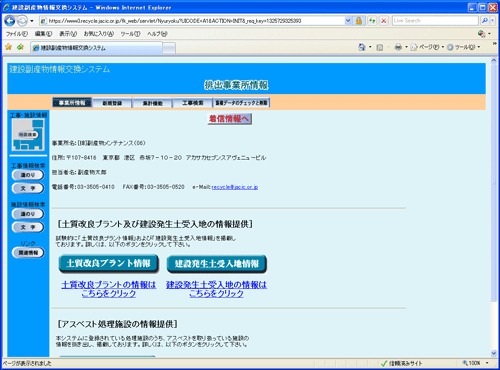500x370 pixels.
Task: Expand the address bar history dropdown
Action: pyautogui.click(x=348, y=21)
